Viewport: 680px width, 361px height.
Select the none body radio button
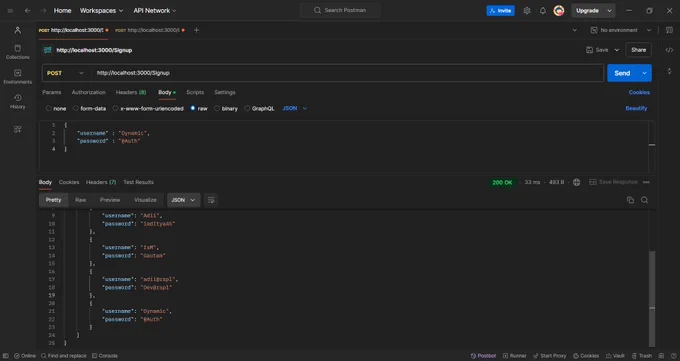[49, 108]
